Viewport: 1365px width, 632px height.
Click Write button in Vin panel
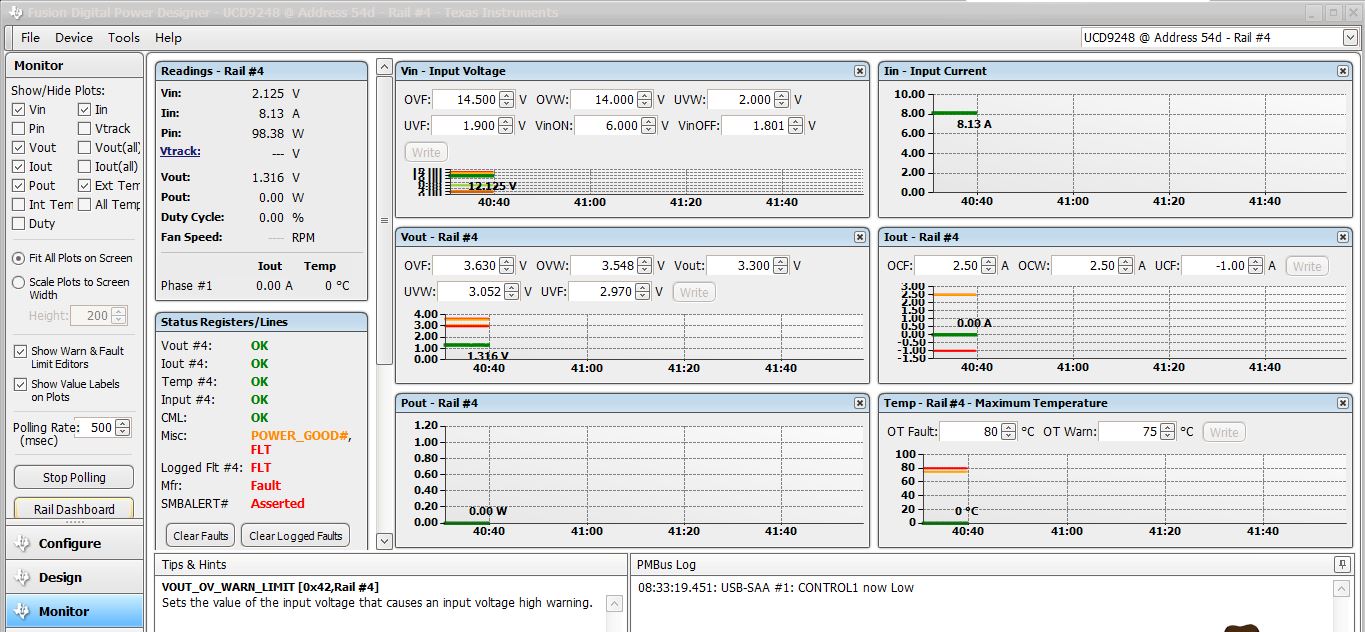tap(426, 152)
